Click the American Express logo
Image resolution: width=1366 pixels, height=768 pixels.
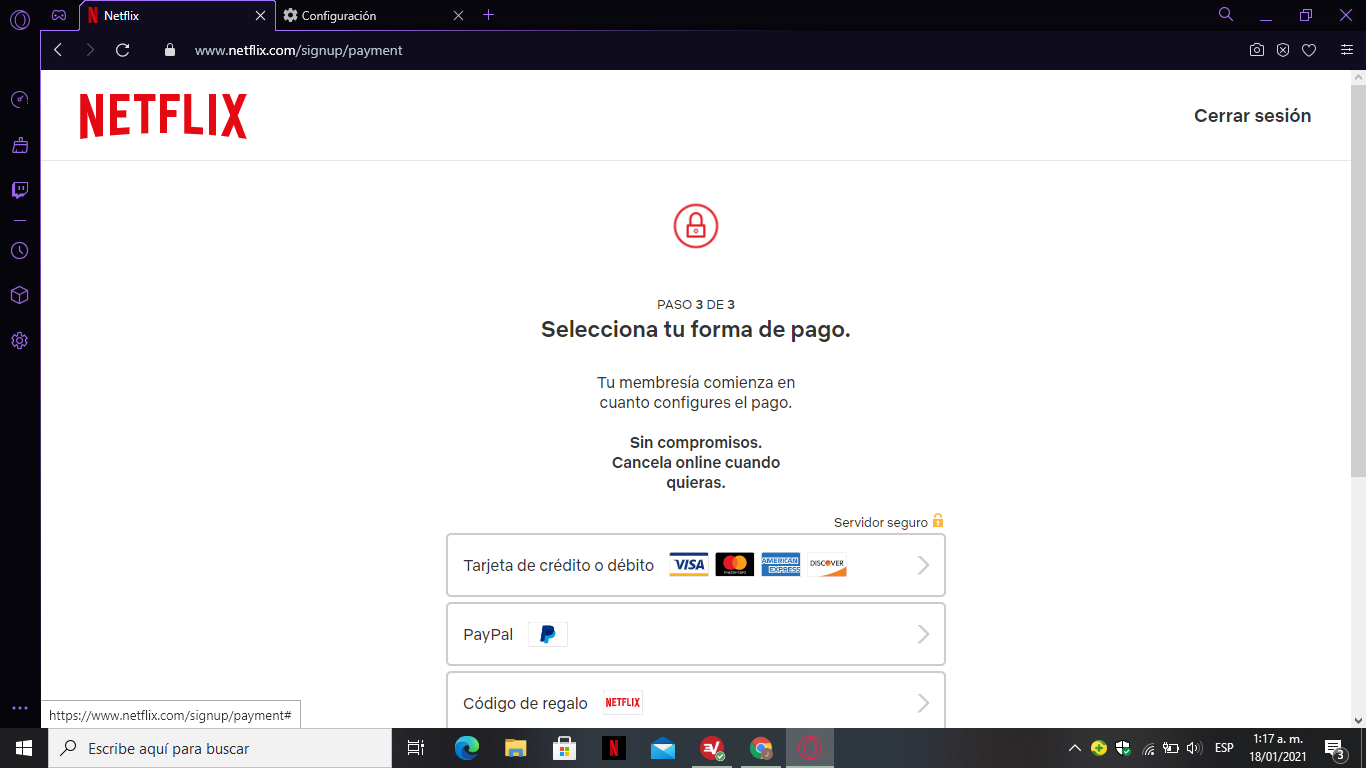point(781,565)
